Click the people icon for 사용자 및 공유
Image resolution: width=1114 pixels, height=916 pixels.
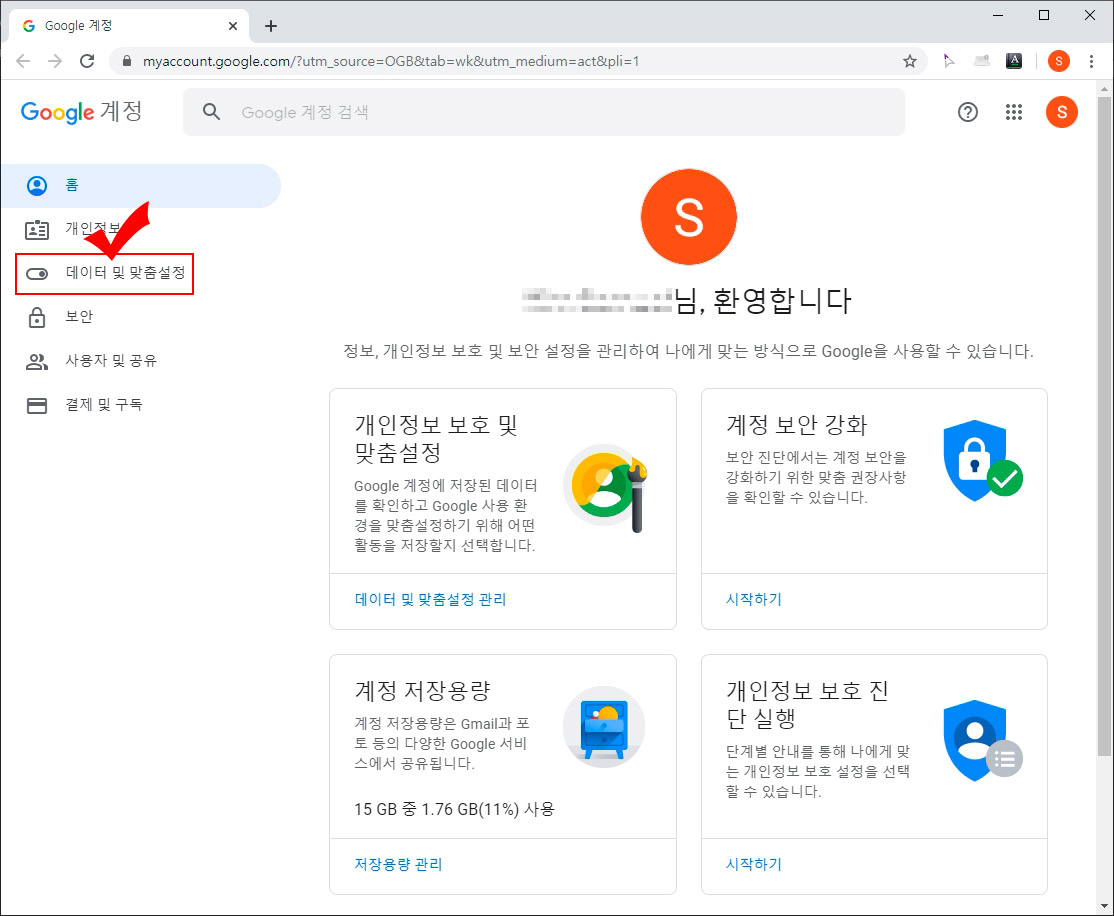coord(37,362)
